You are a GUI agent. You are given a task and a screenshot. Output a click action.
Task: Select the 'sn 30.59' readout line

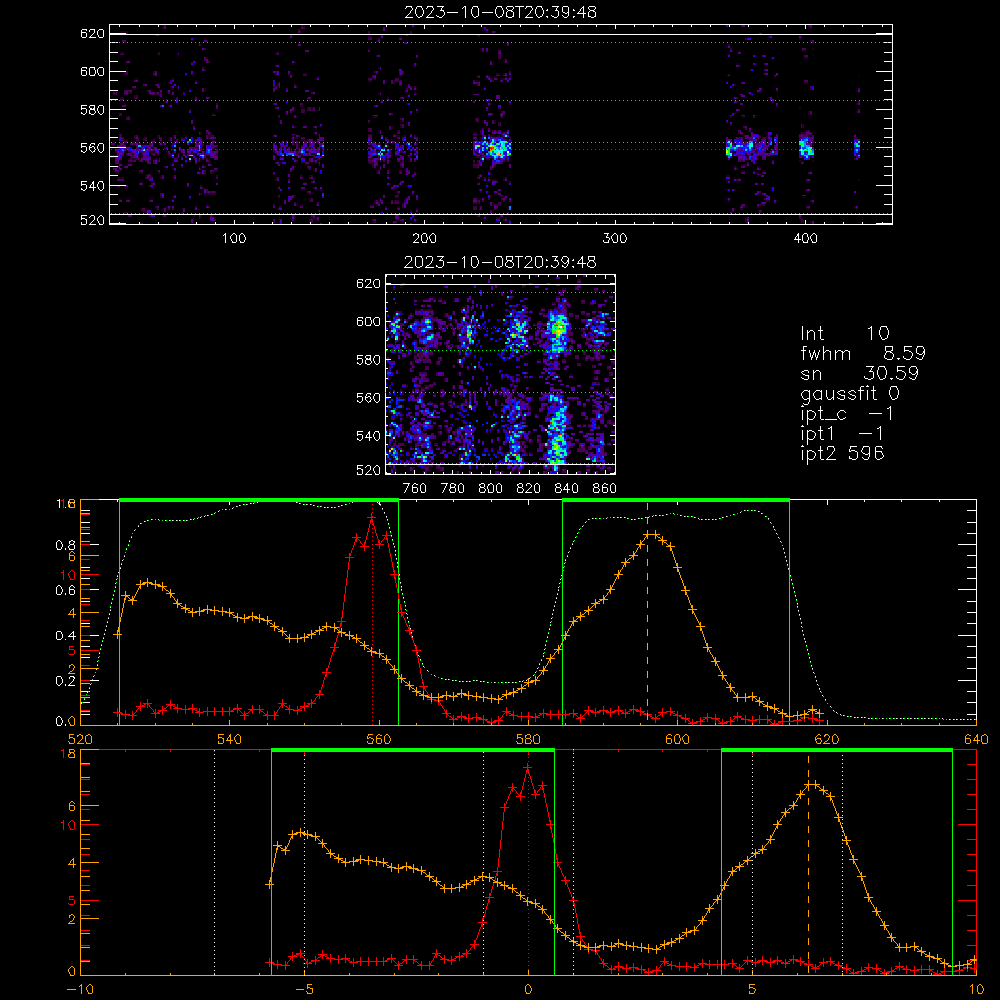tap(859, 373)
